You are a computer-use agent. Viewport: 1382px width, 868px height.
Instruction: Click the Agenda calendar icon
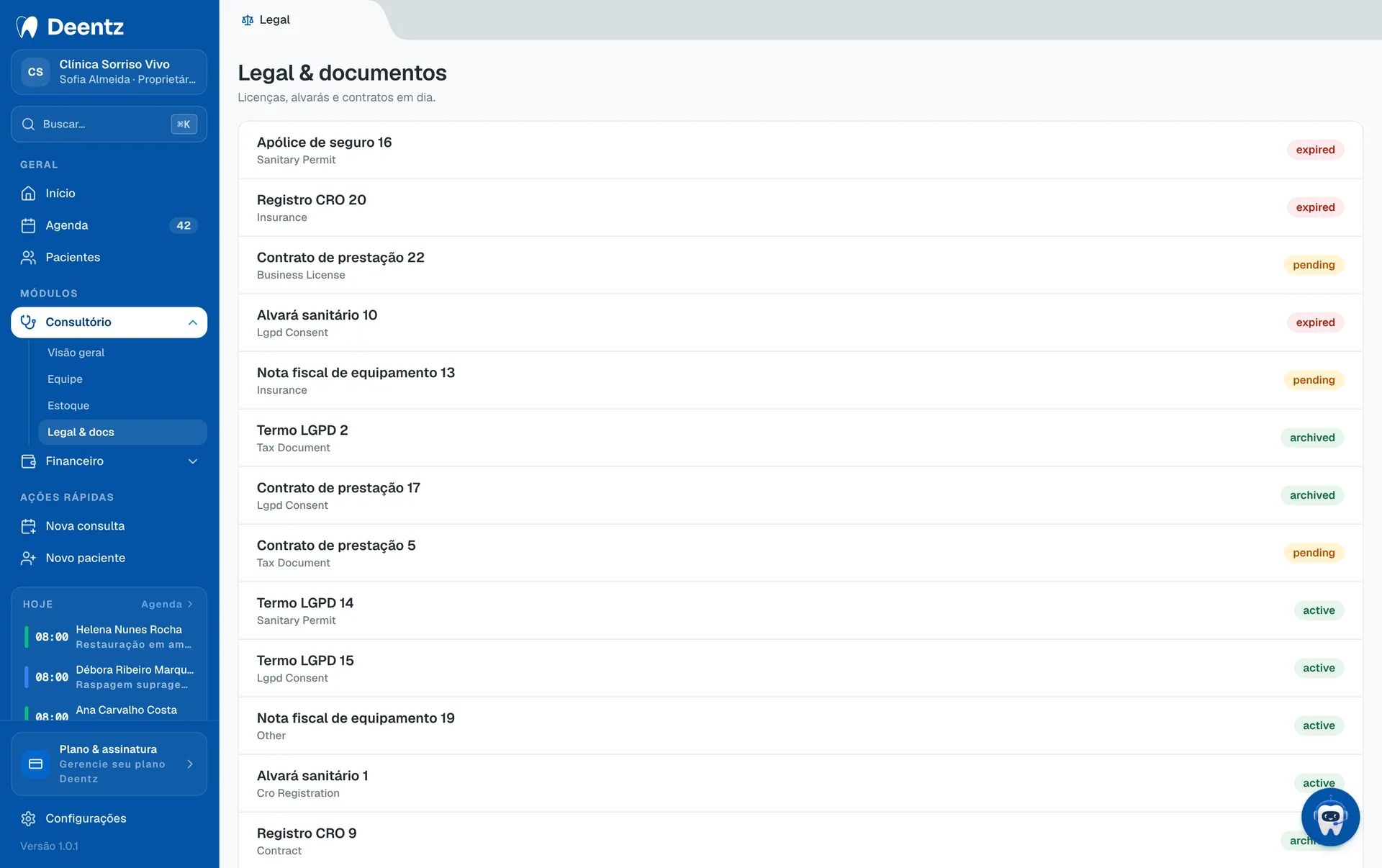[x=28, y=225]
